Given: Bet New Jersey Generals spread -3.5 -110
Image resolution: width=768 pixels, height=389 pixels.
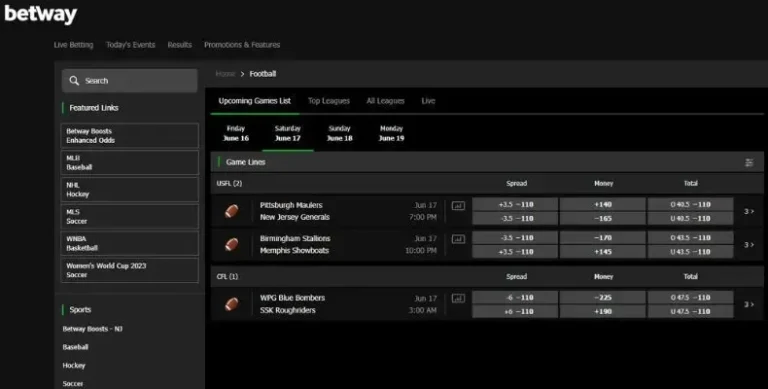Looking at the screenshot, I should 515,219.
